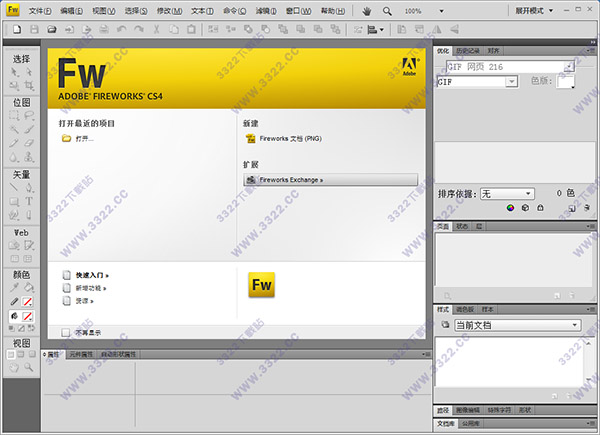Open the GIF 网页 216 preset dropdown

pos(569,67)
